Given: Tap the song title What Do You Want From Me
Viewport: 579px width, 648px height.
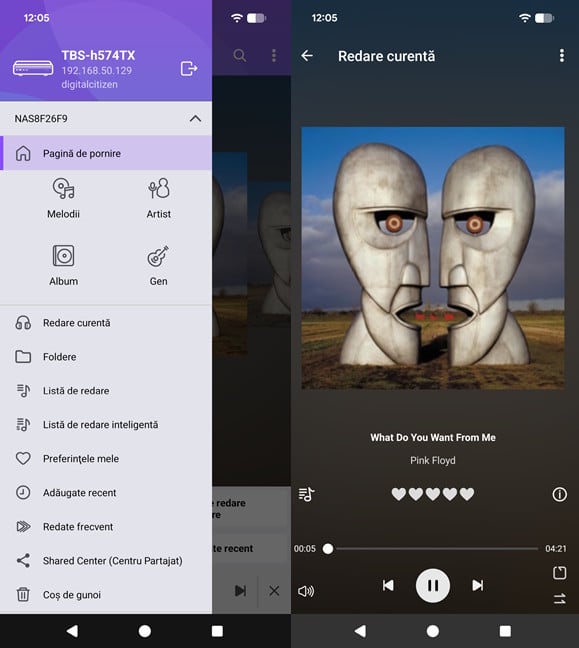Looking at the screenshot, I should (433, 437).
